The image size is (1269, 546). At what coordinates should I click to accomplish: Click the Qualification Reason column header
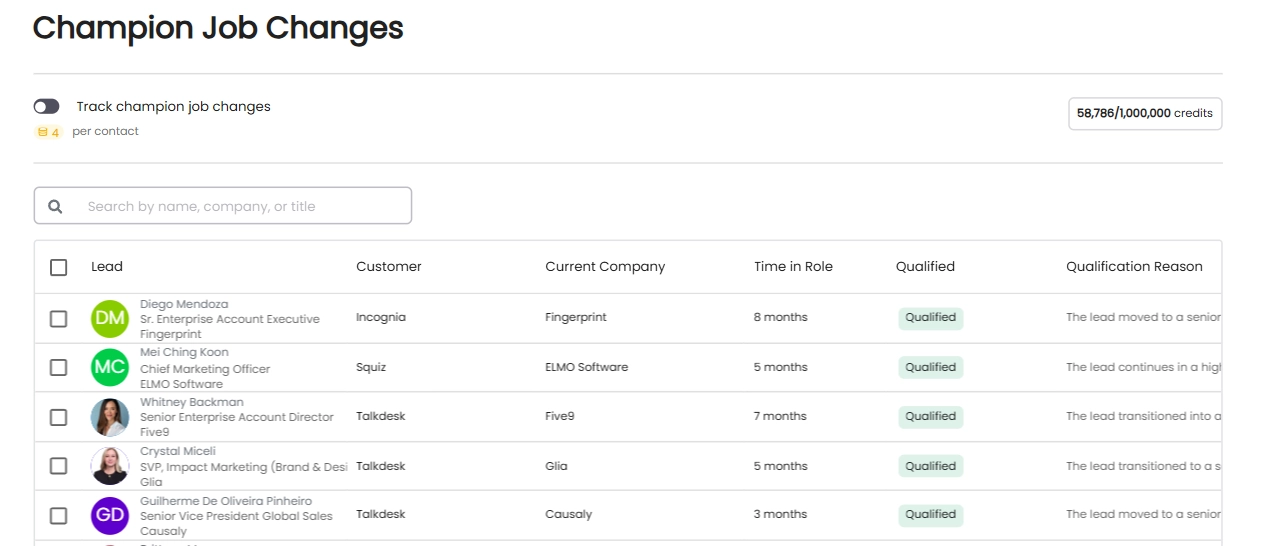click(1134, 267)
